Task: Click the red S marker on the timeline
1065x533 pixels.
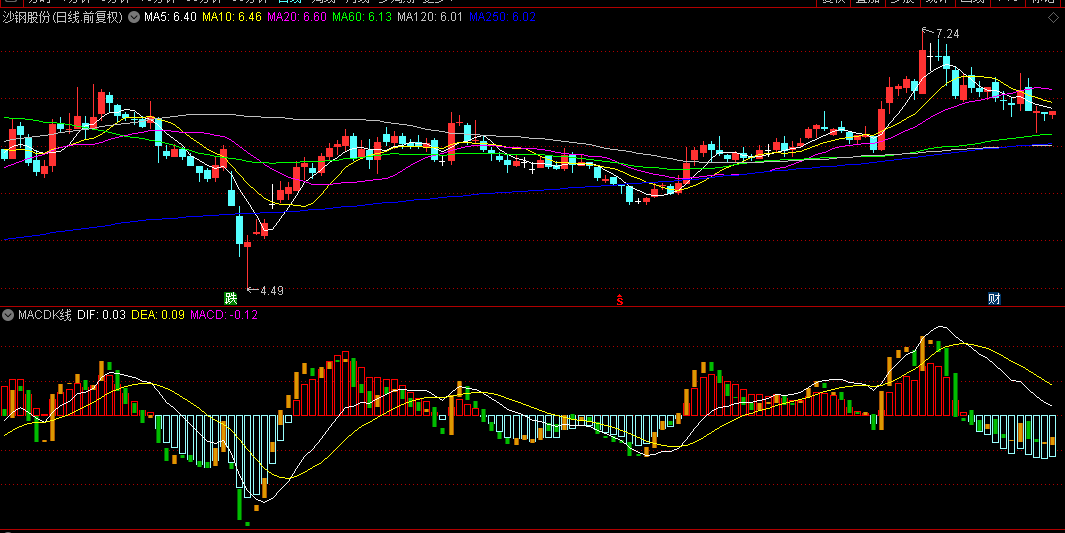Action: (x=619, y=299)
